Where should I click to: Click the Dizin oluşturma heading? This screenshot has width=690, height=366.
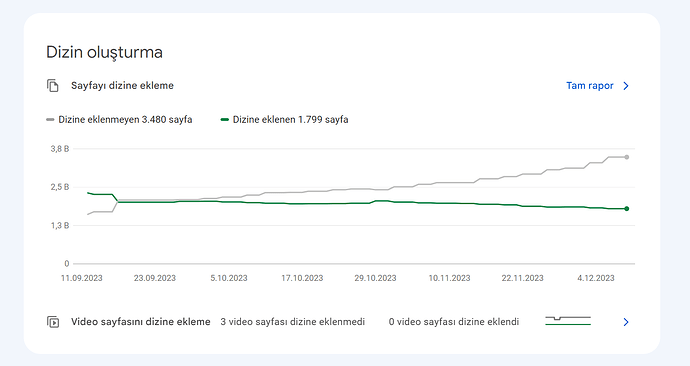point(104,52)
